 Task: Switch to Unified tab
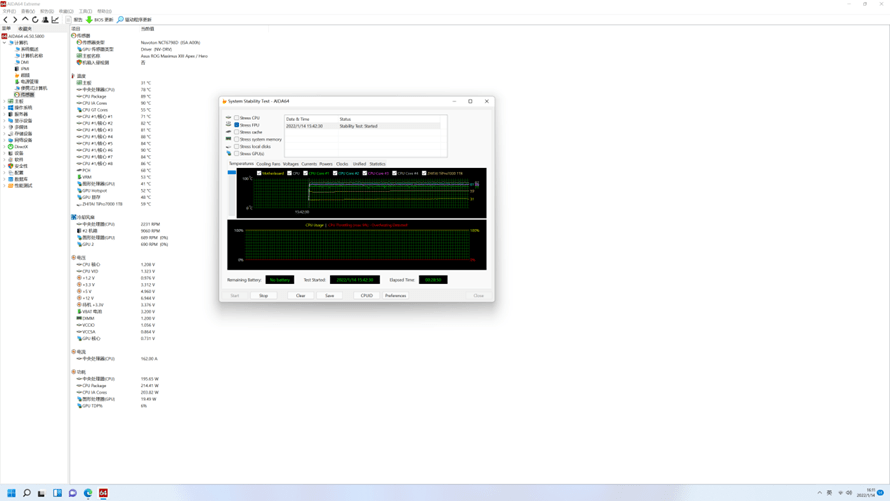pyautogui.click(x=359, y=164)
